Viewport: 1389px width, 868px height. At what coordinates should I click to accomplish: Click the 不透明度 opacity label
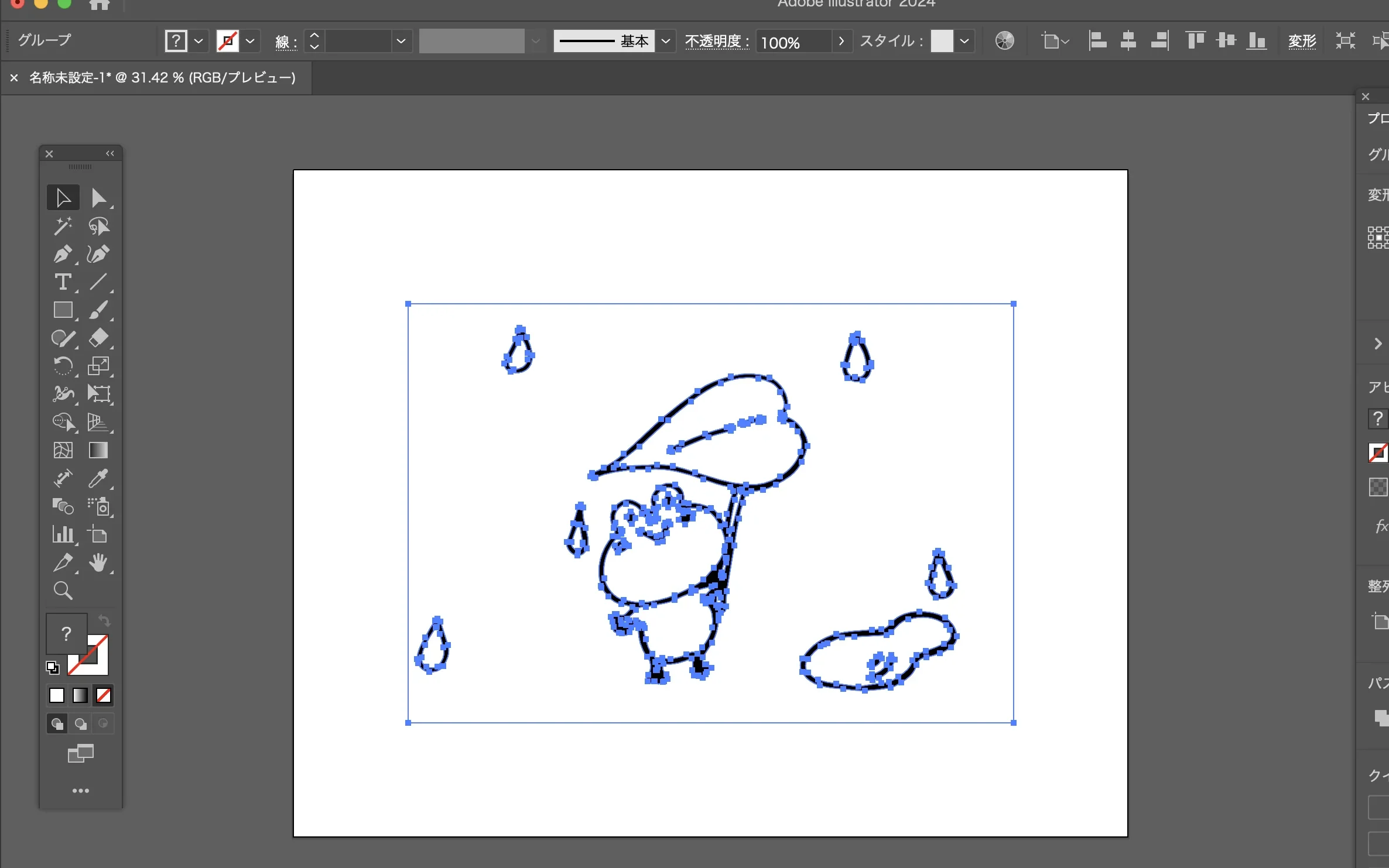point(716,41)
